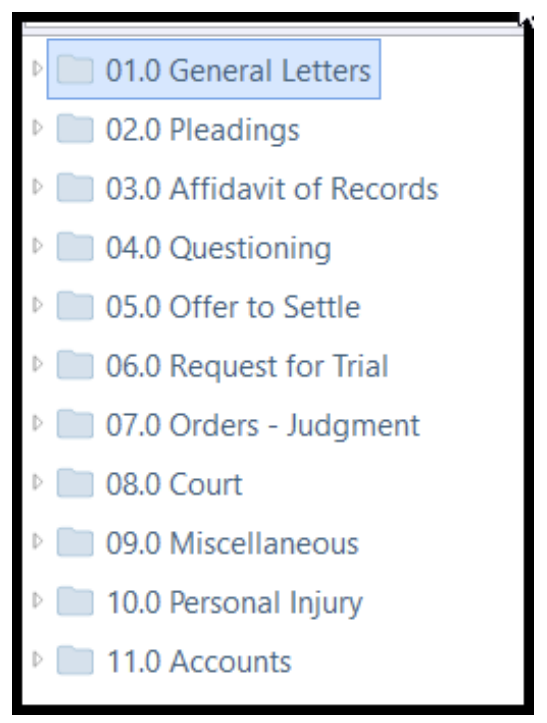547x723 pixels.
Task: Click the 02.0 Pleadings folder icon
Action: coord(75,129)
